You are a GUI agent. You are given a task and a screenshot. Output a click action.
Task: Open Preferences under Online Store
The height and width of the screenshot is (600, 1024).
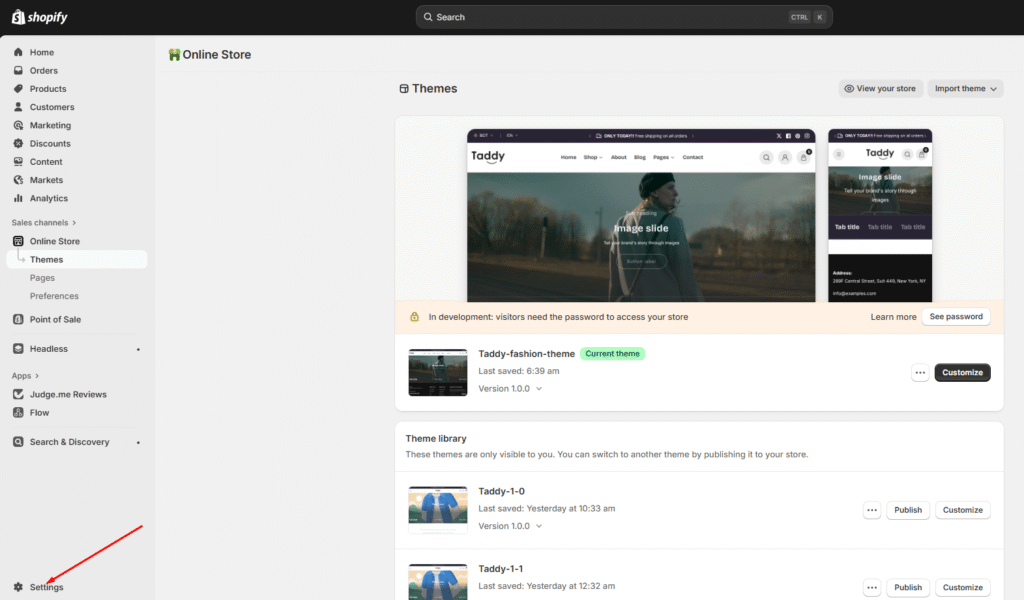[54, 296]
